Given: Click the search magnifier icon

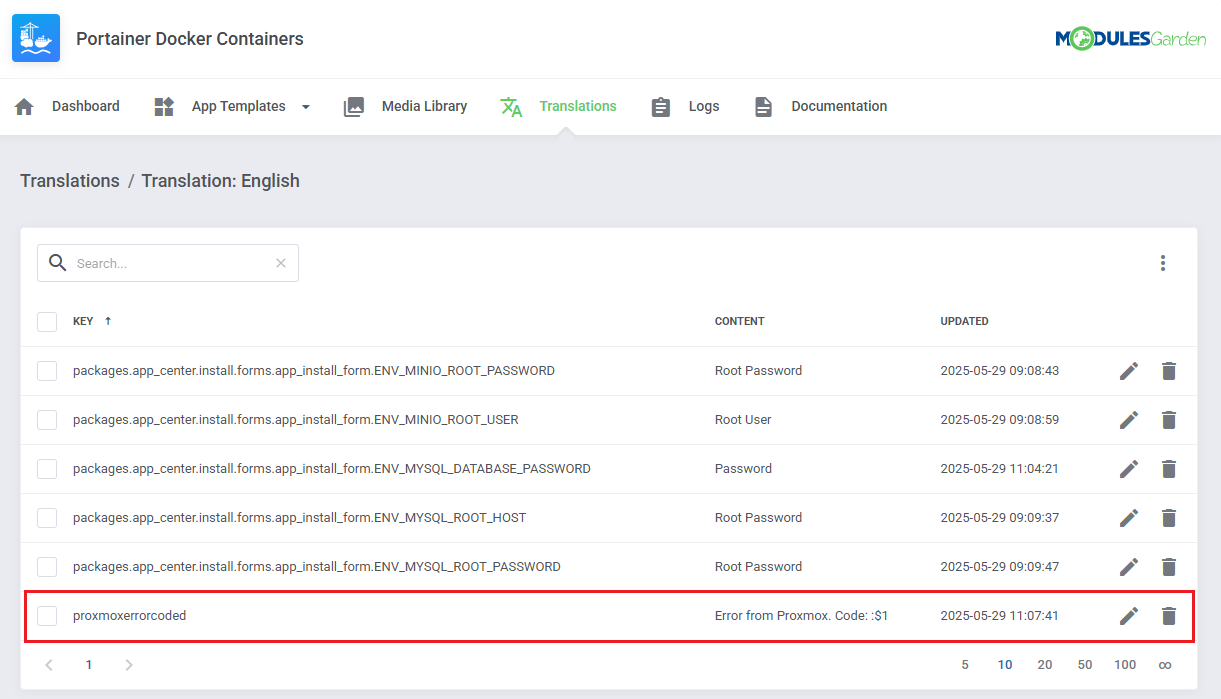Looking at the screenshot, I should coord(58,263).
